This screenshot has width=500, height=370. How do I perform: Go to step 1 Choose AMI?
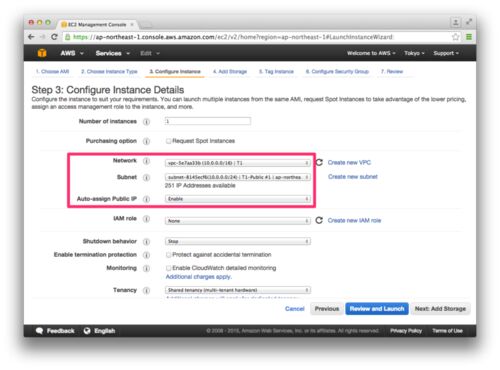coord(52,72)
